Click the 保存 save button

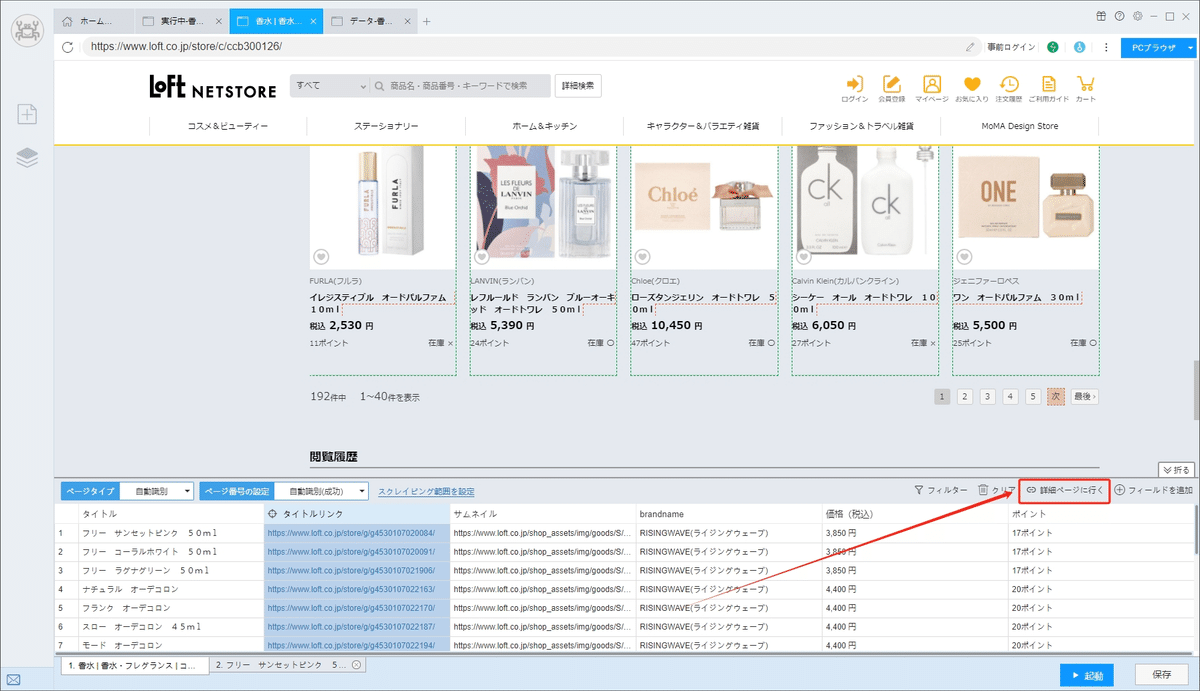1162,676
